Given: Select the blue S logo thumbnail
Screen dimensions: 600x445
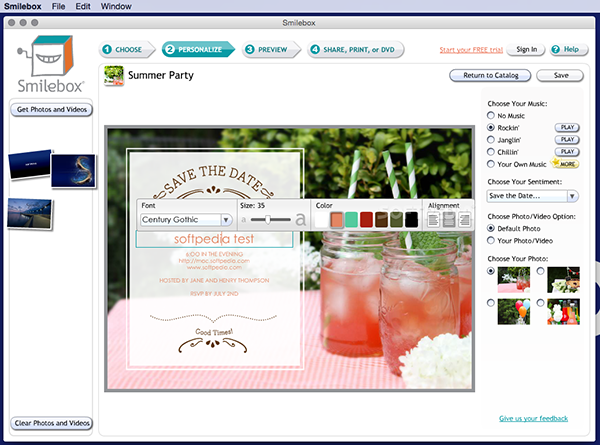Looking at the screenshot, I should point(73,171).
